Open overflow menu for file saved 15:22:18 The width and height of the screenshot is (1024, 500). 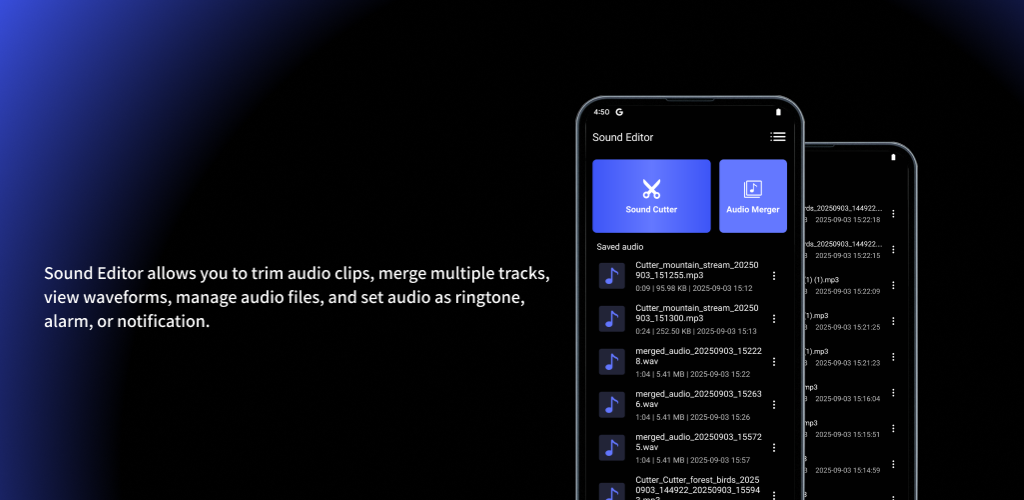point(893,213)
